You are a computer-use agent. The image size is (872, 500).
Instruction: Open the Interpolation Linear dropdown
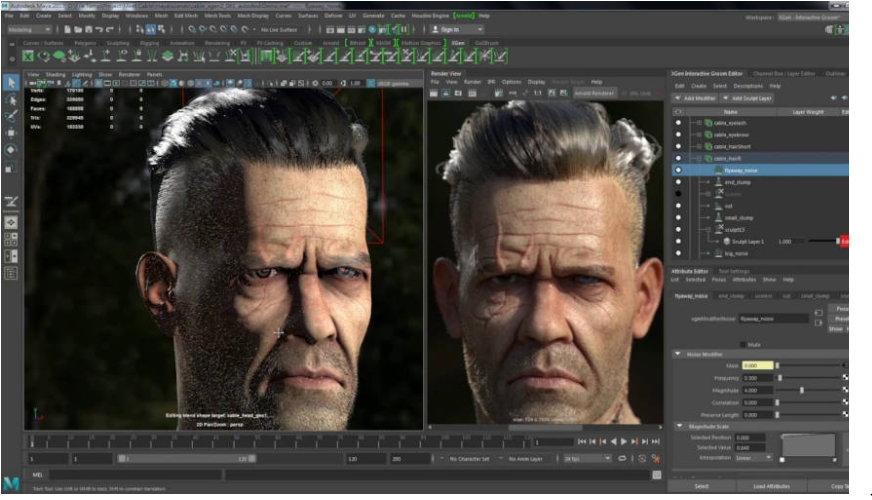pyautogui.click(x=753, y=458)
